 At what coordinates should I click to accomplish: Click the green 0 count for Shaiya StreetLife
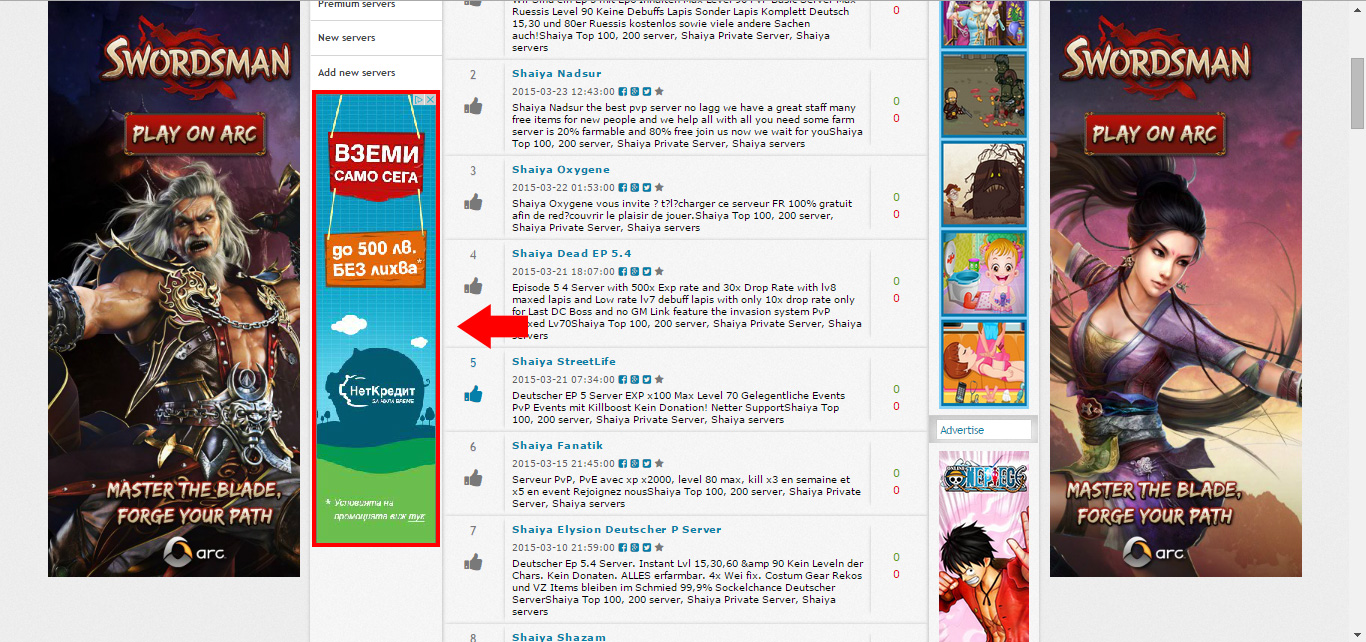pyautogui.click(x=896, y=389)
